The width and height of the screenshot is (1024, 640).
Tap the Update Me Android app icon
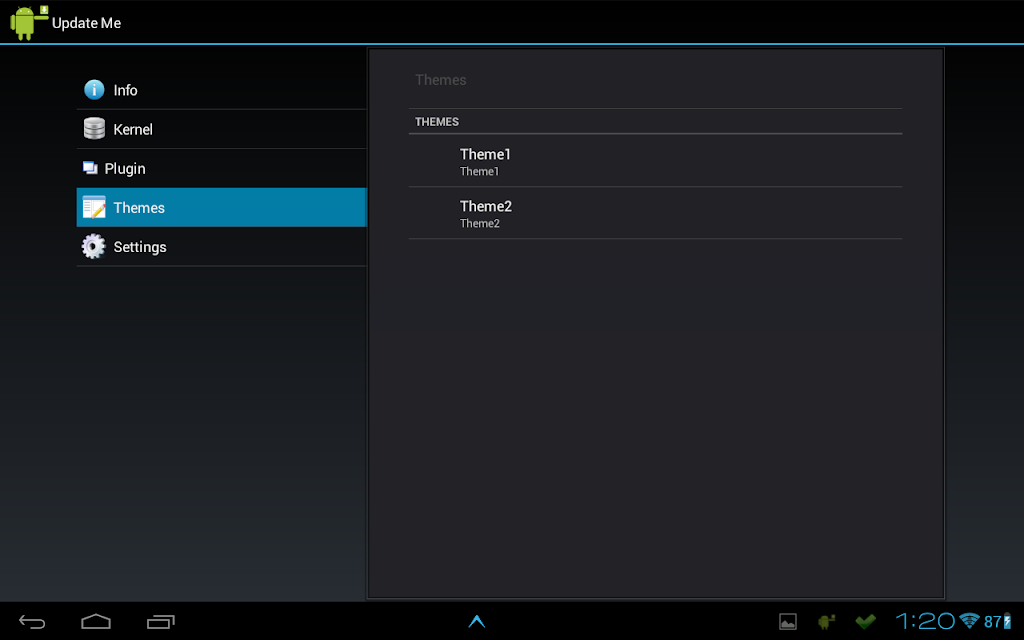(x=29, y=22)
